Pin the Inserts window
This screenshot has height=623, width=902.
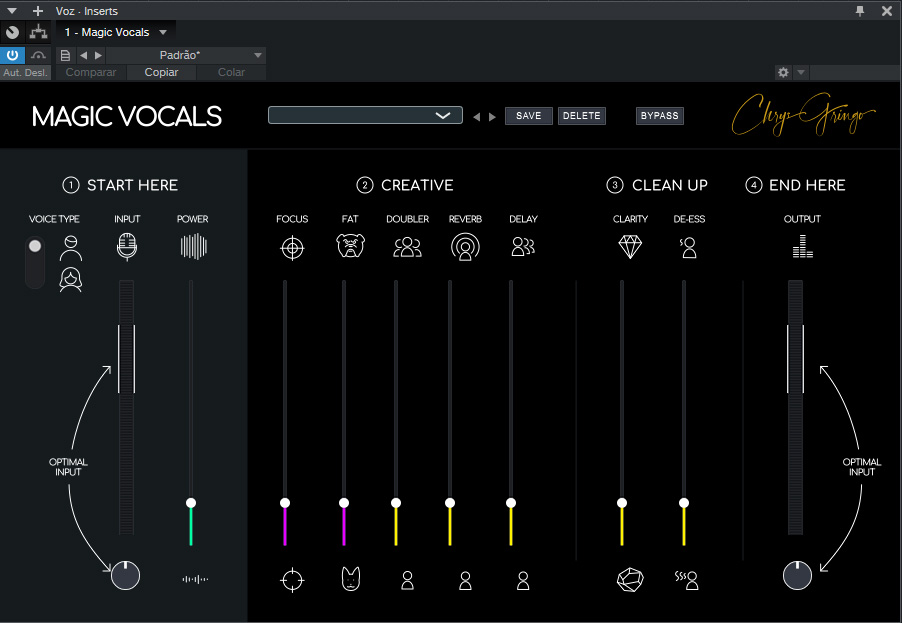pyautogui.click(x=860, y=11)
